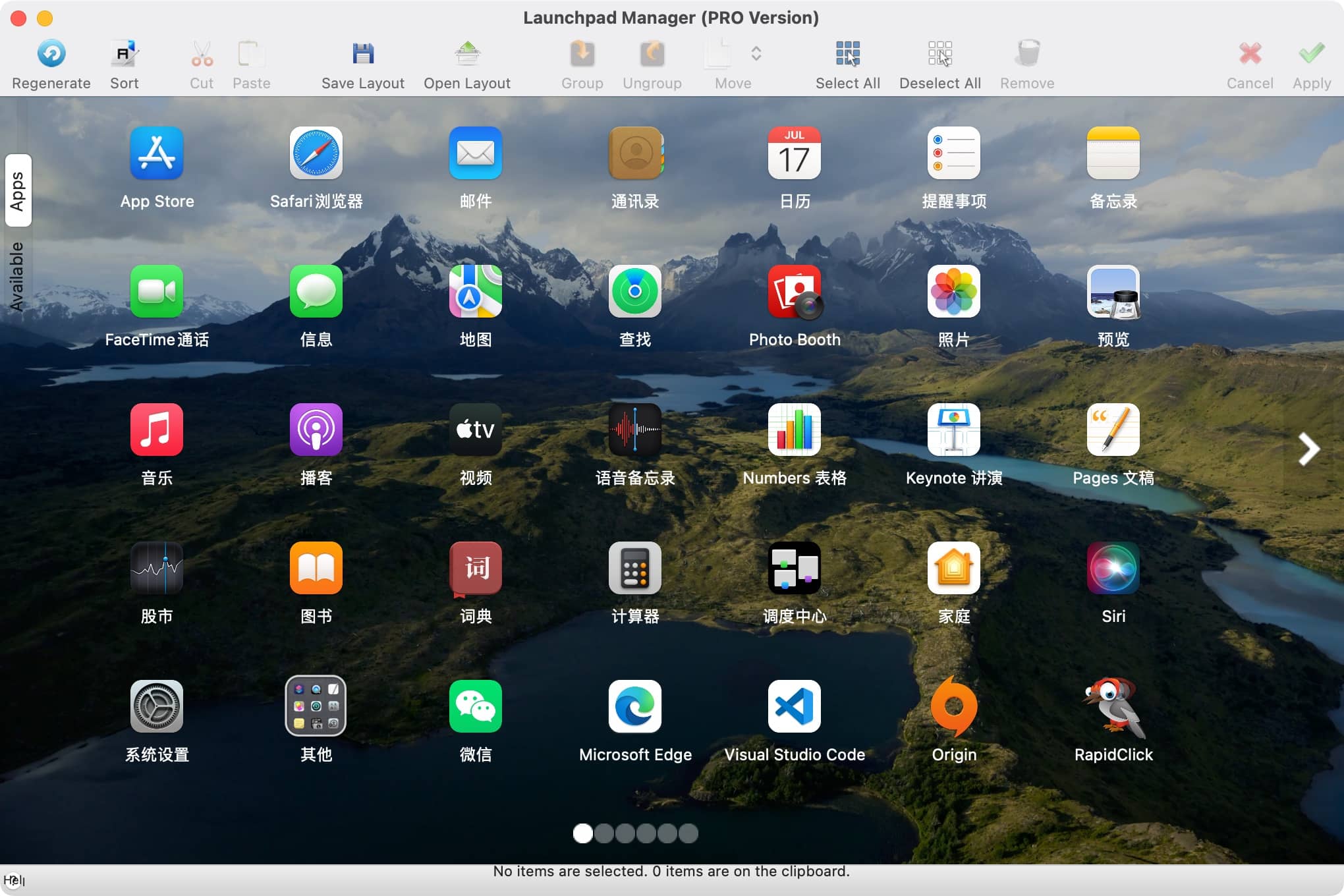Select the 提醒事项 Reminders icon
Screen dimensions: 1344x896
pos(954,153)
